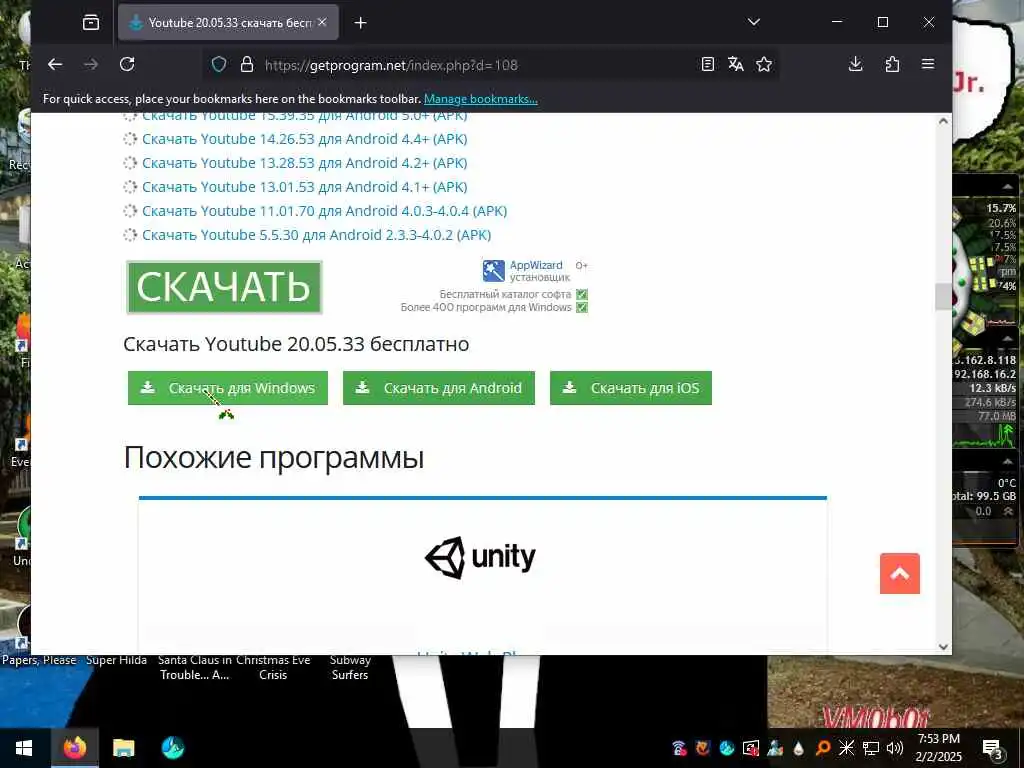This screenshot has width=1024, height=768.
Task: Click the blue mountain app taskbar icon
Action: pos(172,748)
